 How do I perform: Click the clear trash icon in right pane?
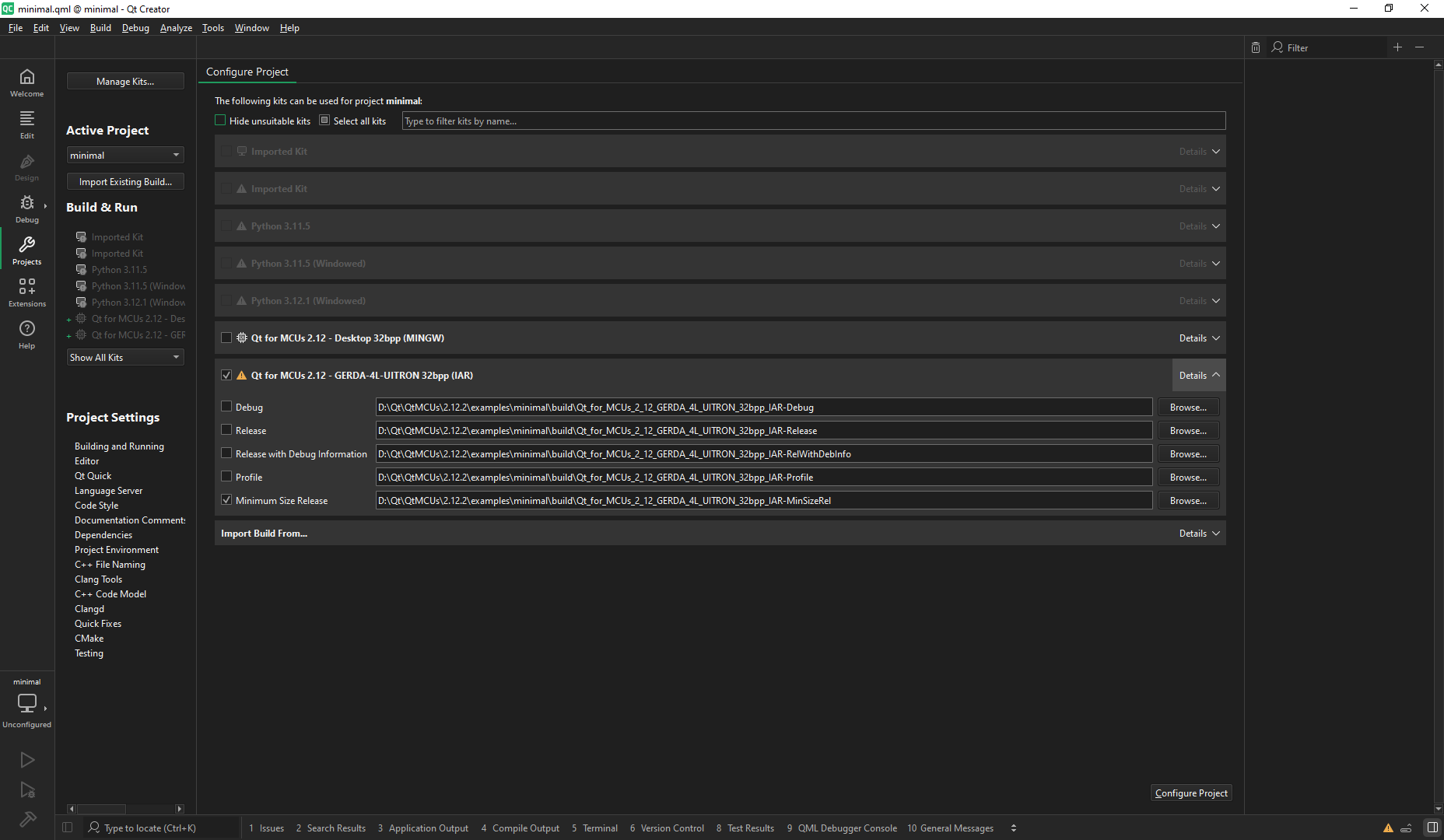click(1256, 47)
